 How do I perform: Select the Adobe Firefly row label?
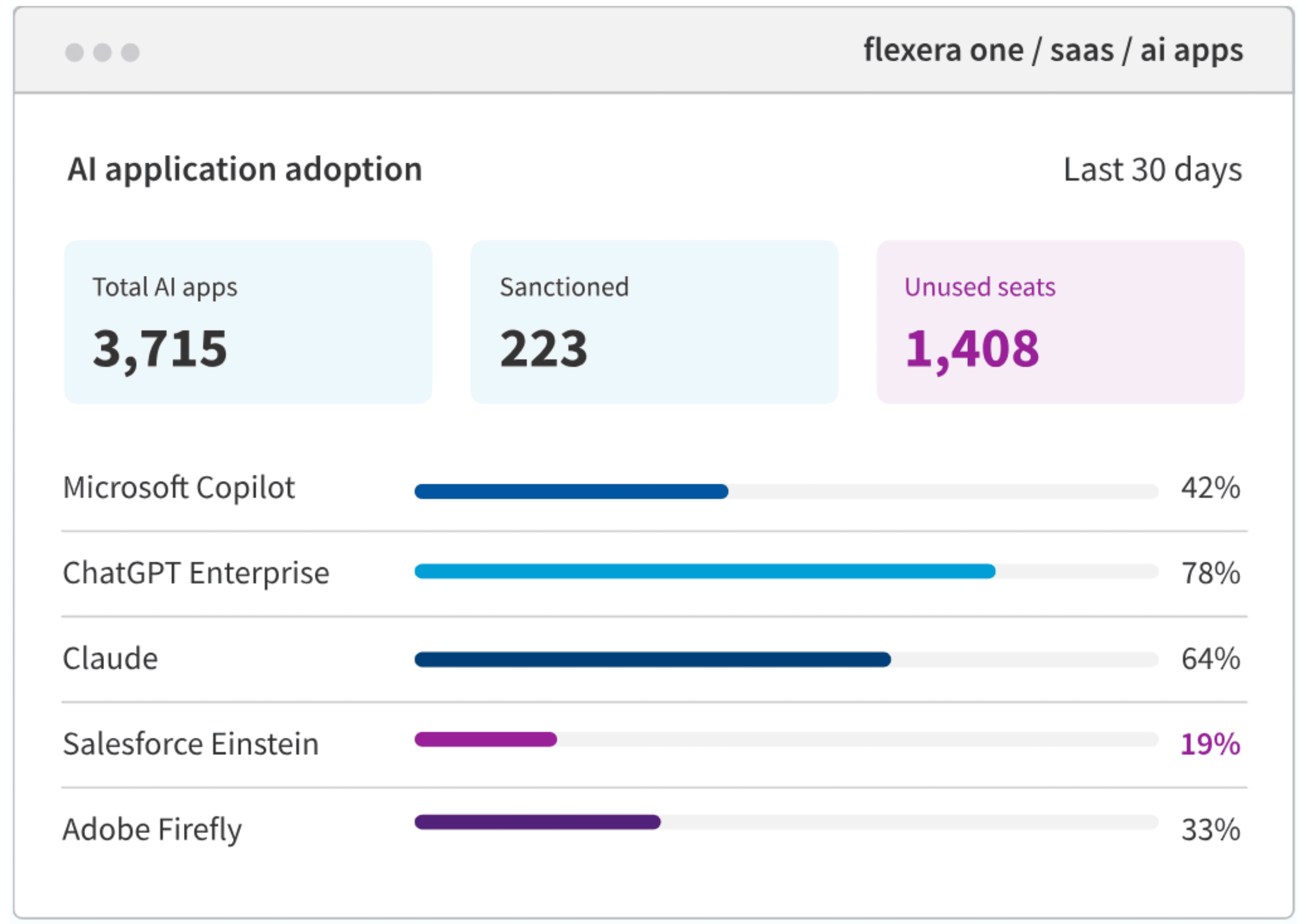coord(152,830)
